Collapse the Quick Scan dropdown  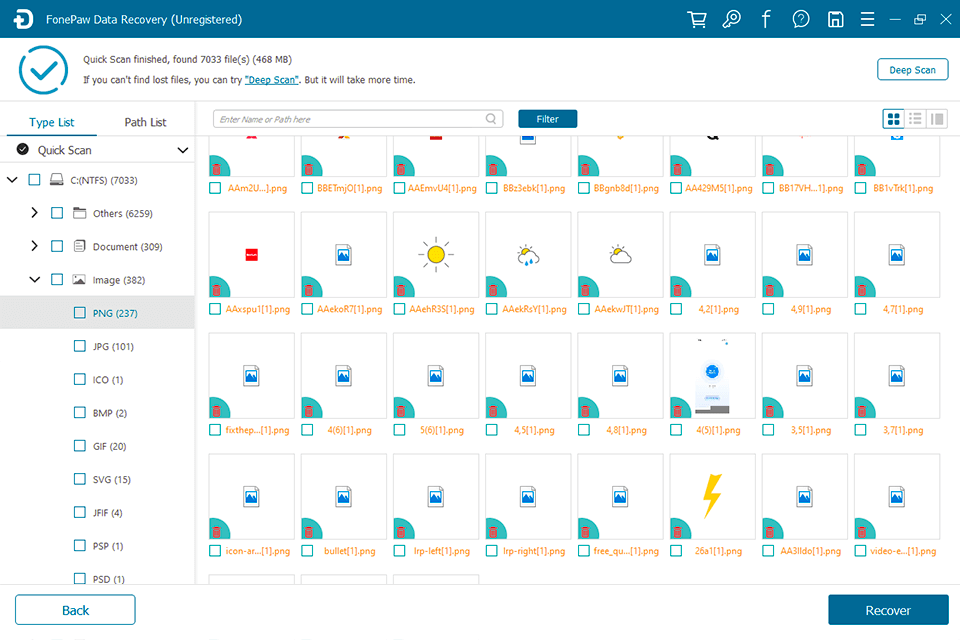point(183,148)
